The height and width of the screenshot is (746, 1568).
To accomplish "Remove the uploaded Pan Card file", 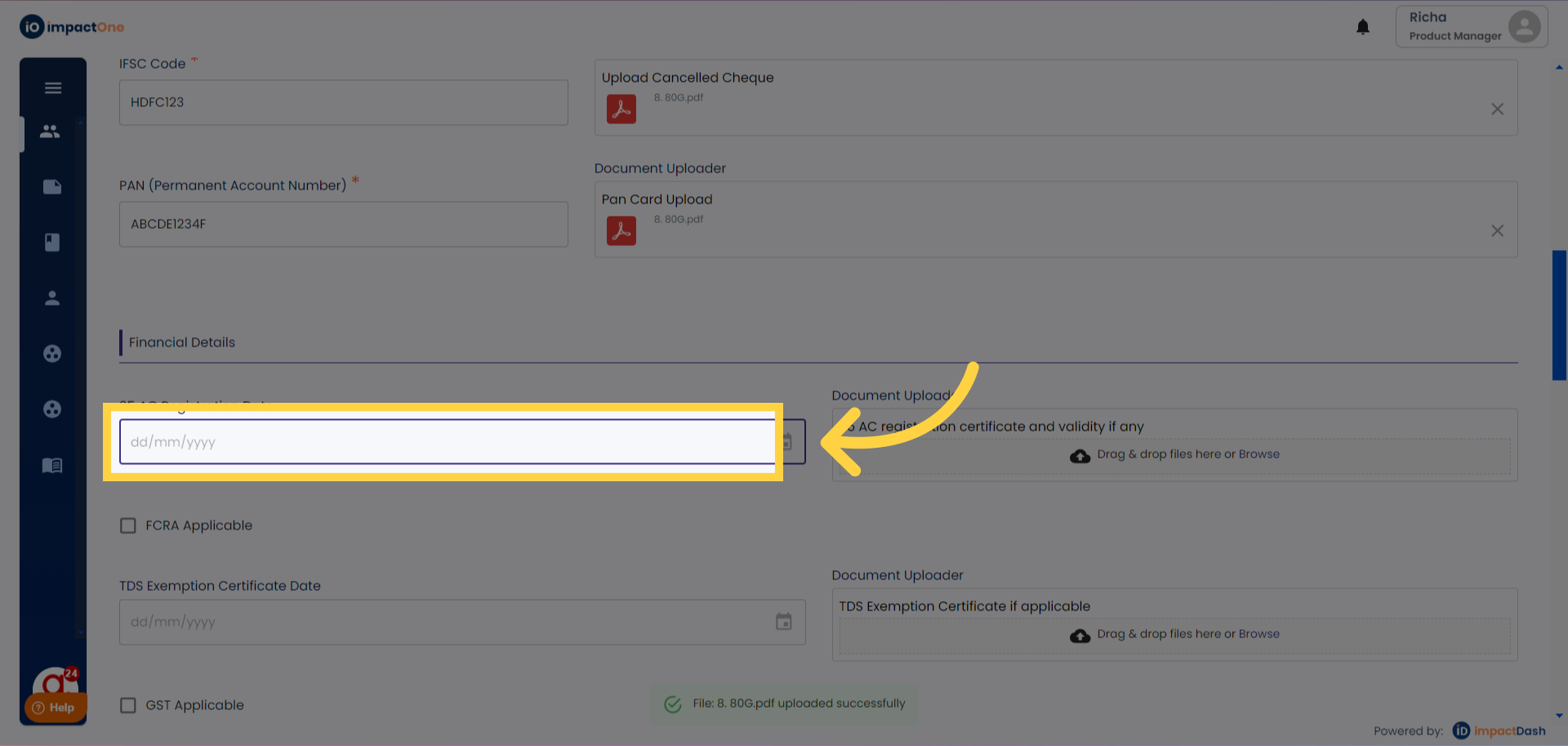I will [1497, 231].
